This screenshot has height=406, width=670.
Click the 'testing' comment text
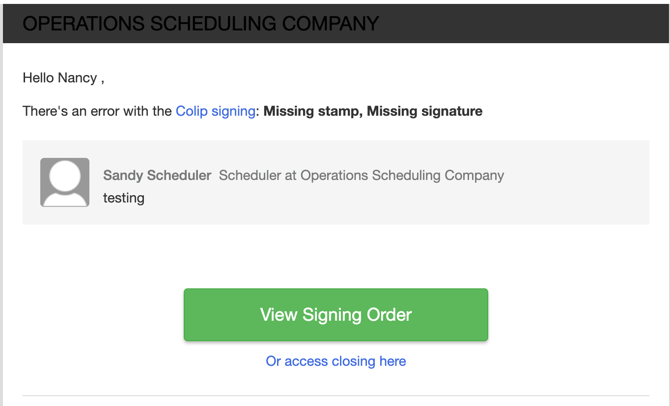click(x=124, y=198)
